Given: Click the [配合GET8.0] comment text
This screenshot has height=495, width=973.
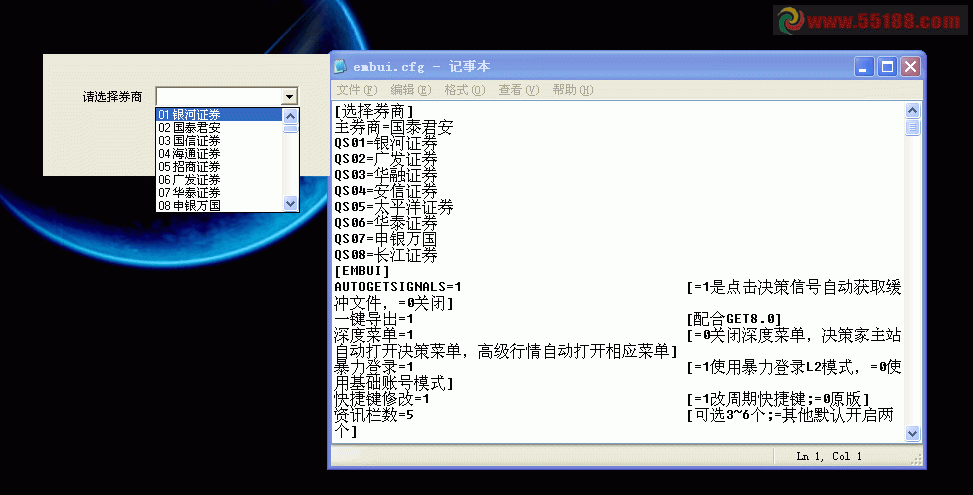Looking at the screenshot, I should [x=733, y=319].
